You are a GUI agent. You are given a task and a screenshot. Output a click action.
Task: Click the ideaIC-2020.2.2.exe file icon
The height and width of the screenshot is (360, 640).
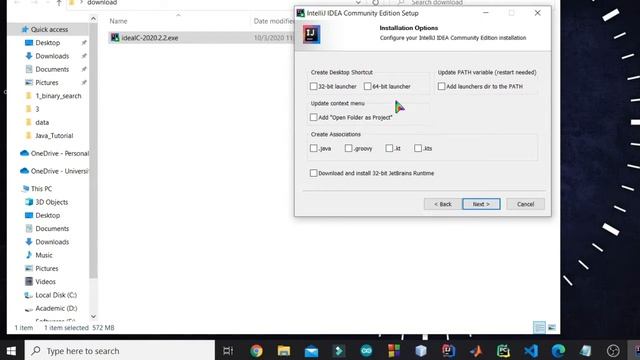[x=115, y=38]
